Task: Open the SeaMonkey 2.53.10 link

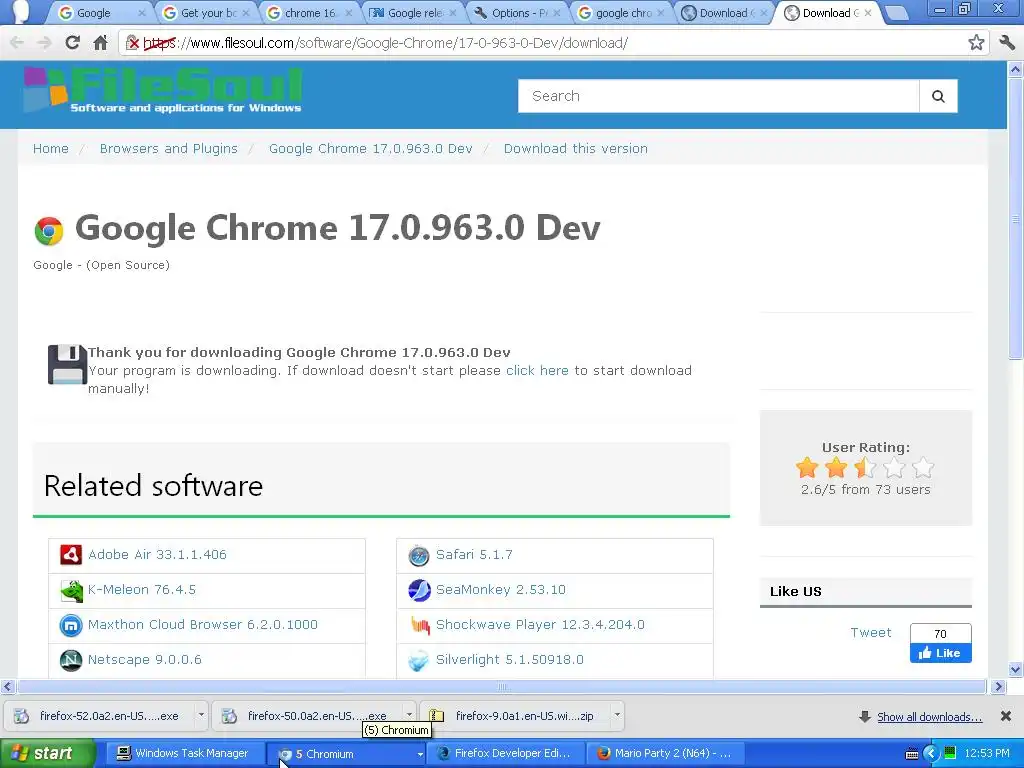Action: point(500,589)
